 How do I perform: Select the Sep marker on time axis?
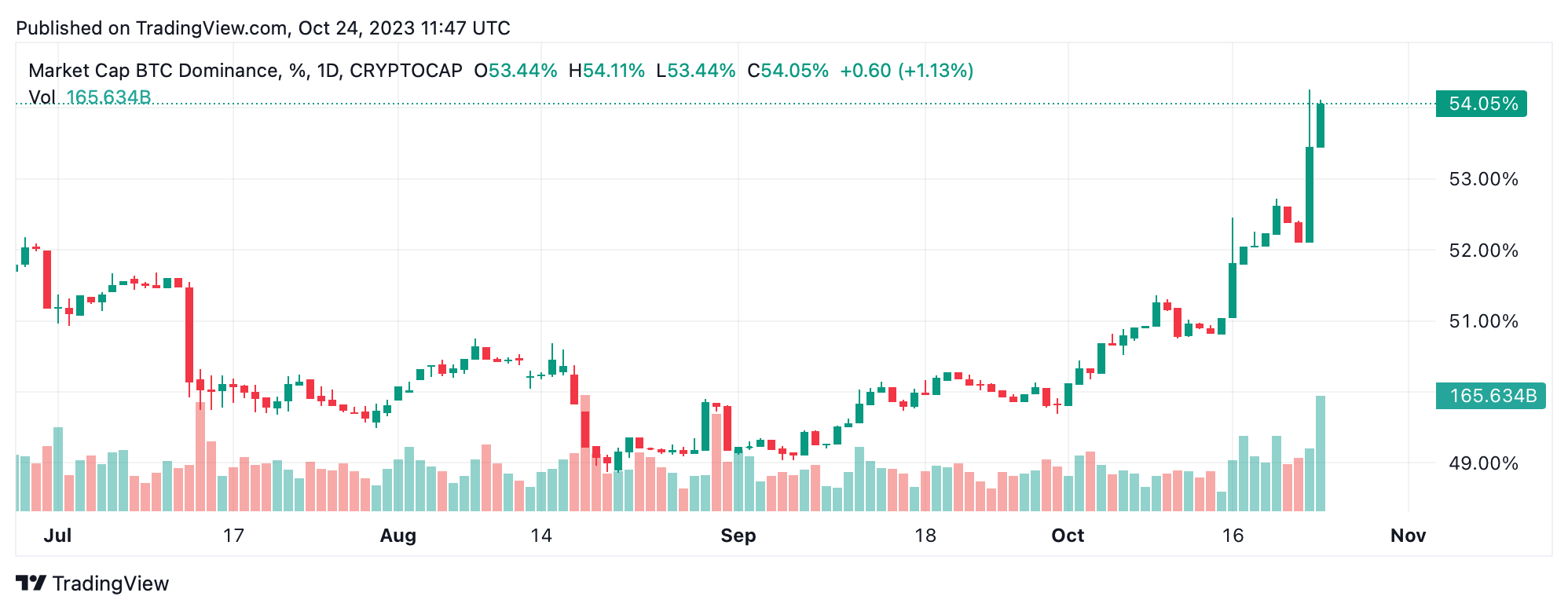coord(738,536)
